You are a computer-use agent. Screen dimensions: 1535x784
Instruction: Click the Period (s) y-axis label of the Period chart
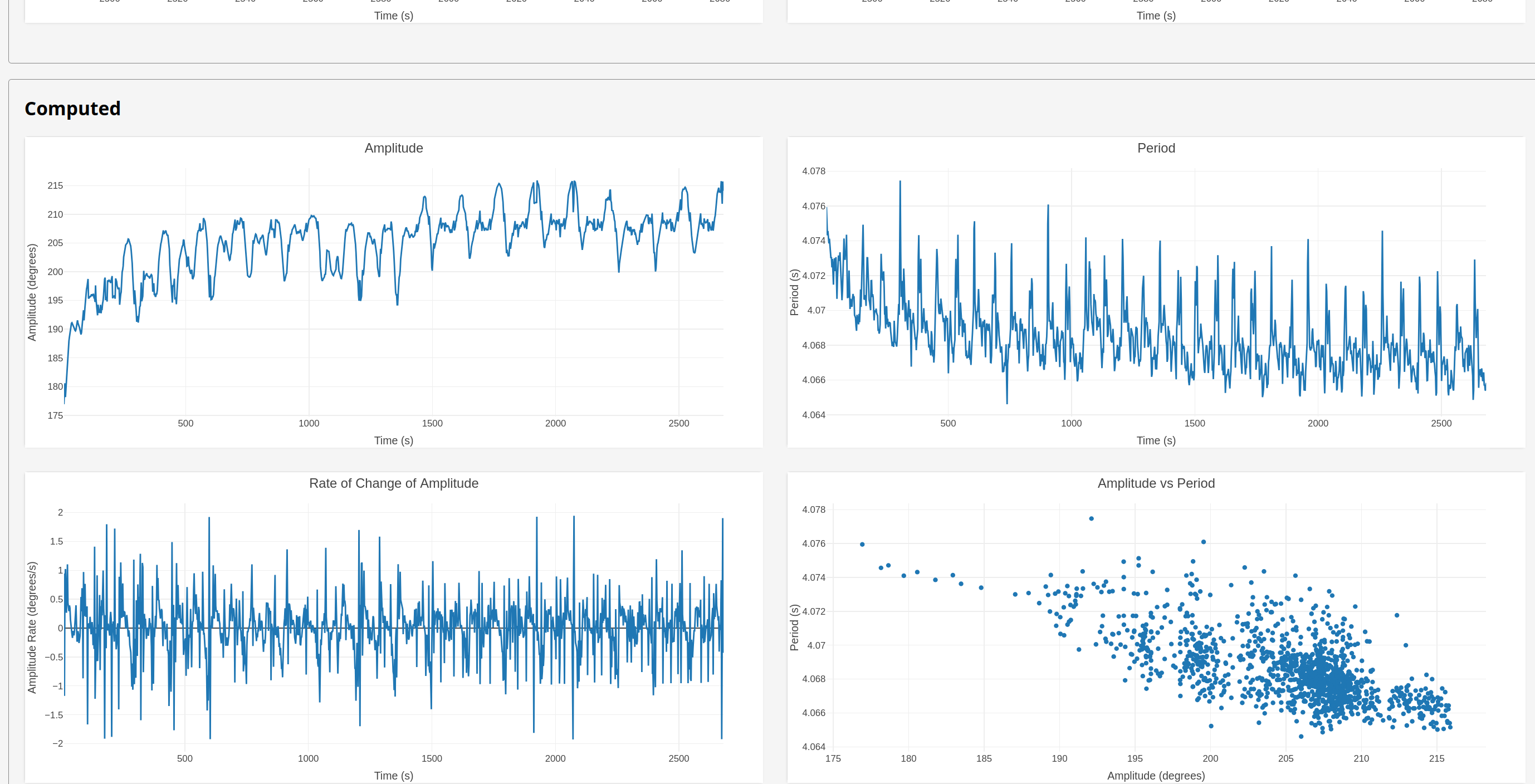pos(794,292)
